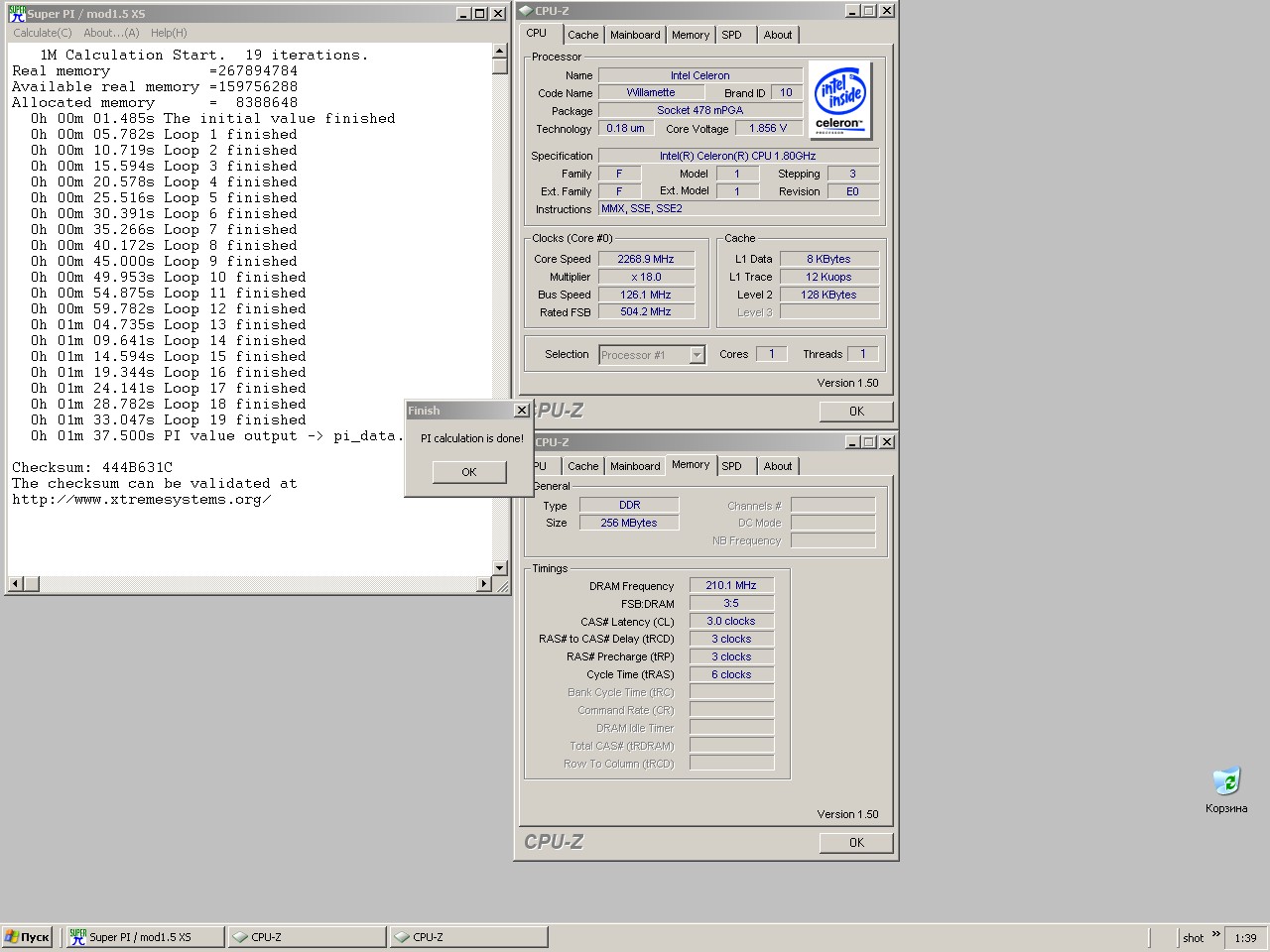Click the Super PI vertical scrollbar down arrow

pos(500,568)
